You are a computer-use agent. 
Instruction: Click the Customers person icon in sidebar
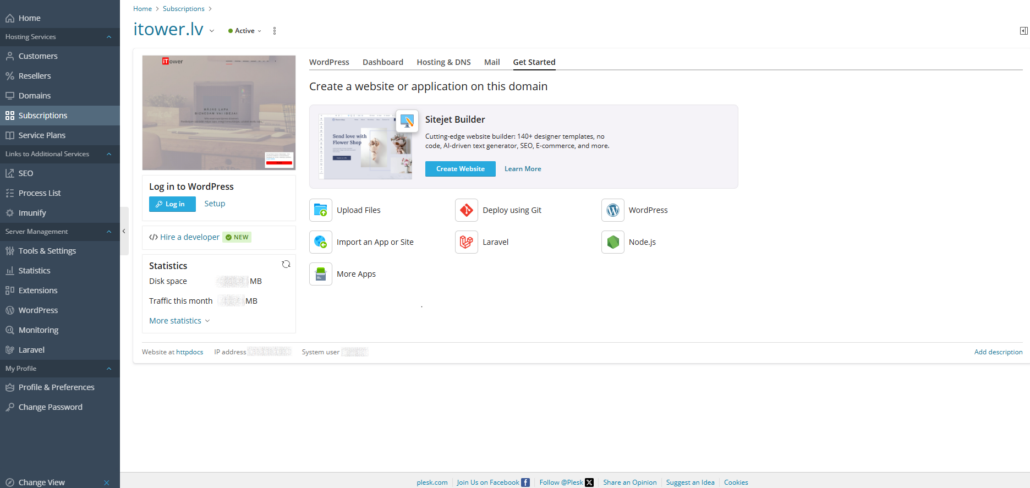[9, 56]
